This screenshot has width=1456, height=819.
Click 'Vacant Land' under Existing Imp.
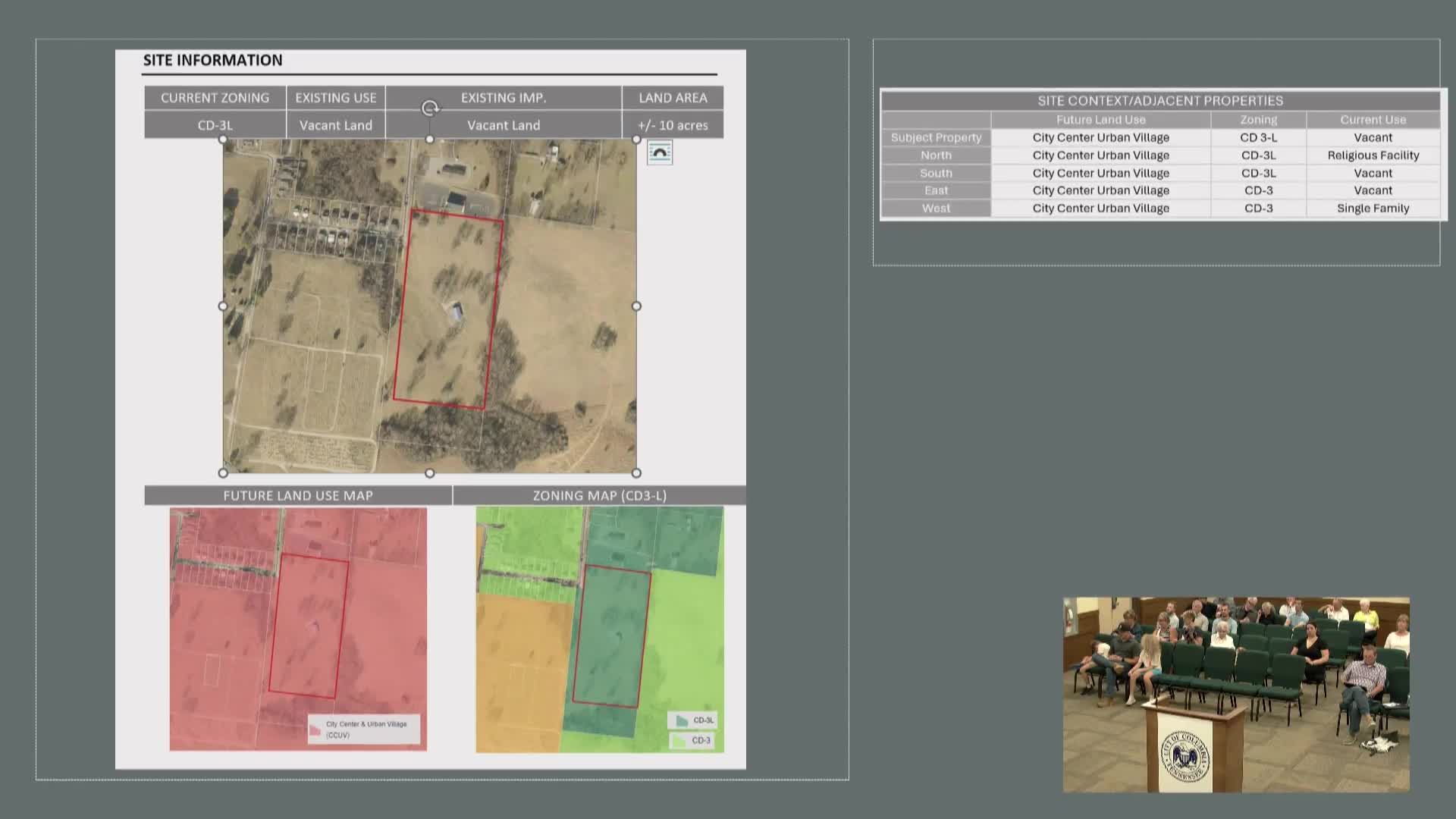pyautogui.click(x=504, y=125)
